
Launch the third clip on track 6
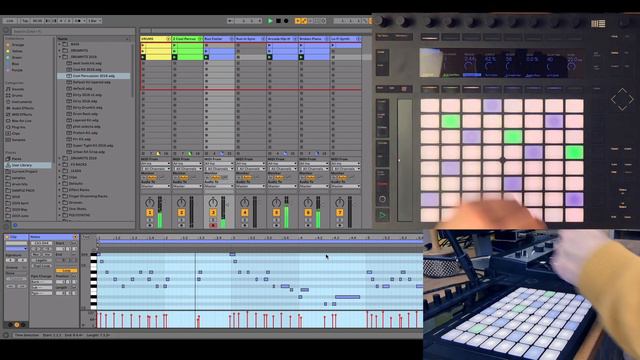pos(301,58)
